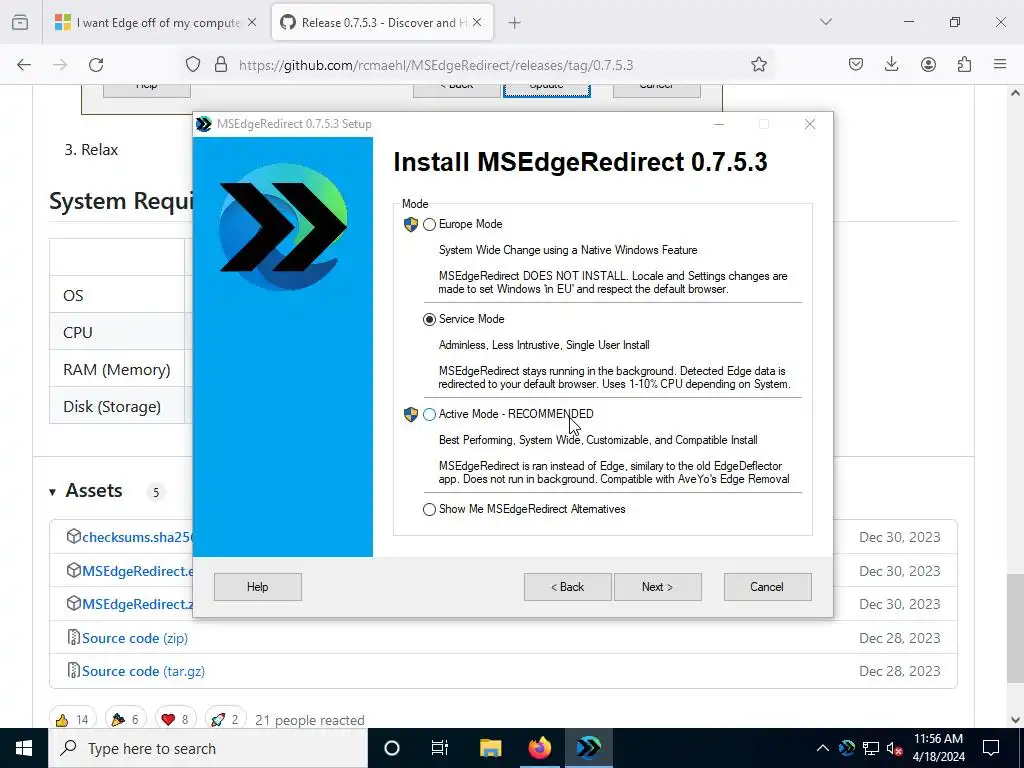Click the Firefox taskbar icon
Viewport: 1024px width, 768px height.
(539, 748)
